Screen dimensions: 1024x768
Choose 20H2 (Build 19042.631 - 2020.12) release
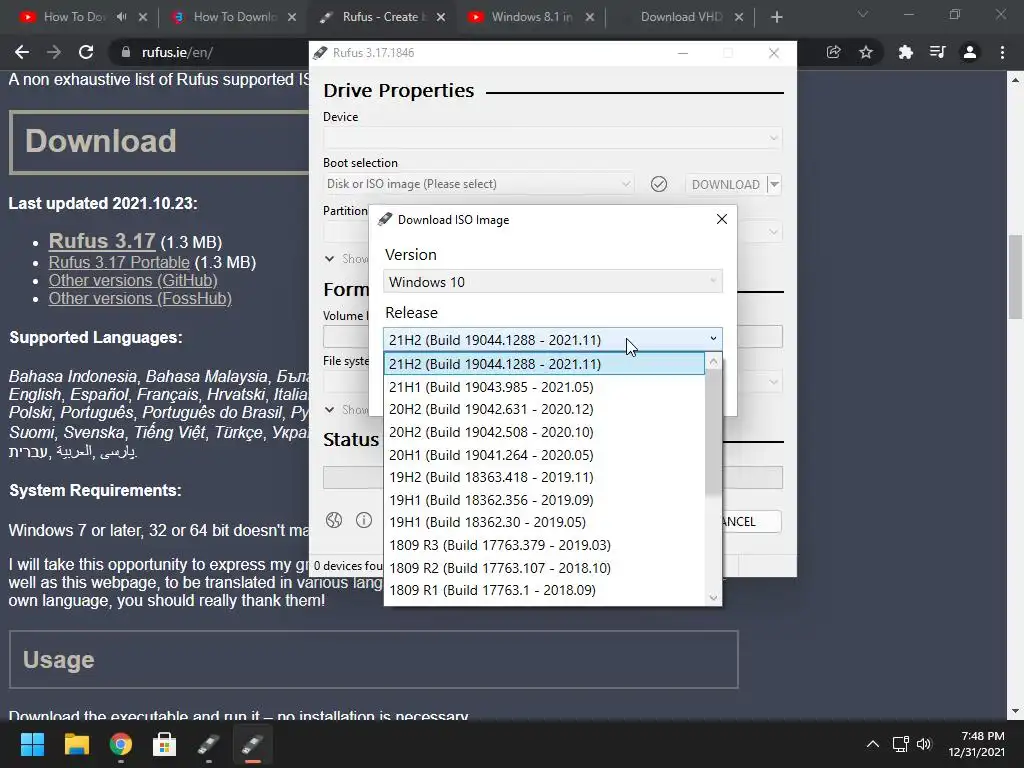coord(544,409)
